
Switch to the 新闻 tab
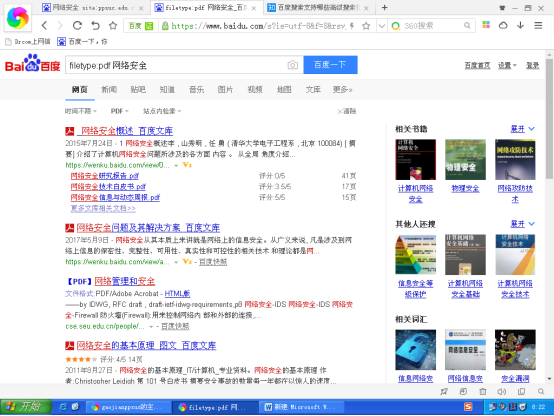tap(109, 89)
